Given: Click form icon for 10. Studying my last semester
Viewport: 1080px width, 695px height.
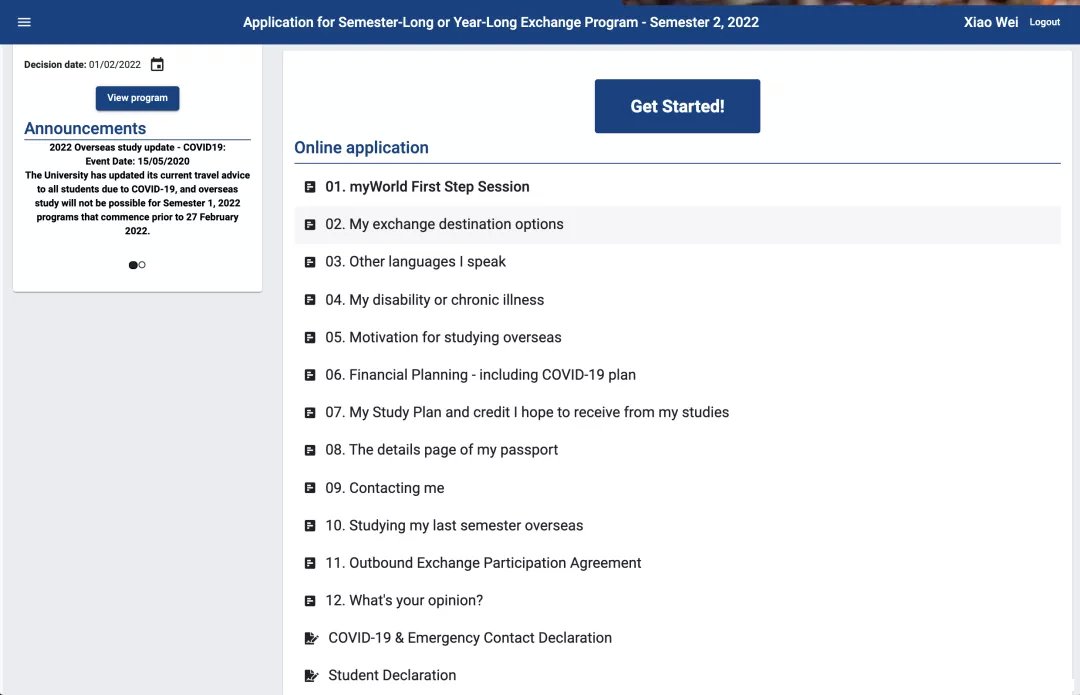Looking at the screenshot, I should (x=310, y=526).
